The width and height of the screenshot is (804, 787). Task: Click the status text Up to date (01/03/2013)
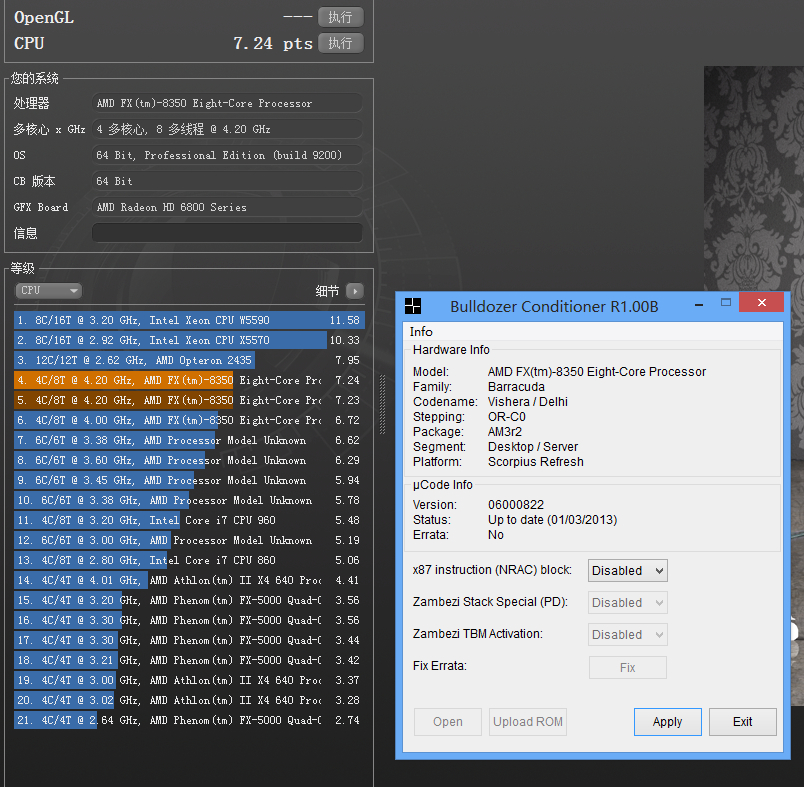coord(552,520)
